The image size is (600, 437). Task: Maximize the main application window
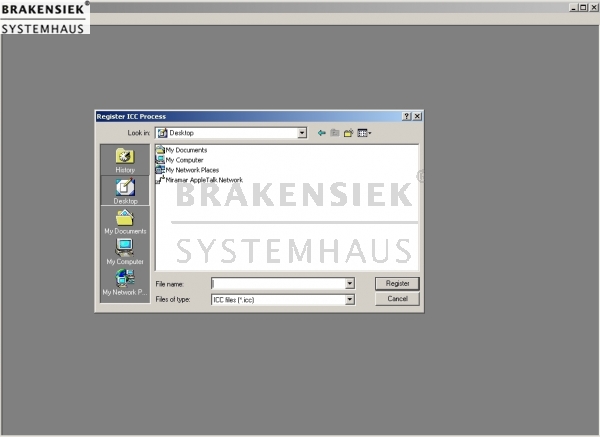click(583, 7)
